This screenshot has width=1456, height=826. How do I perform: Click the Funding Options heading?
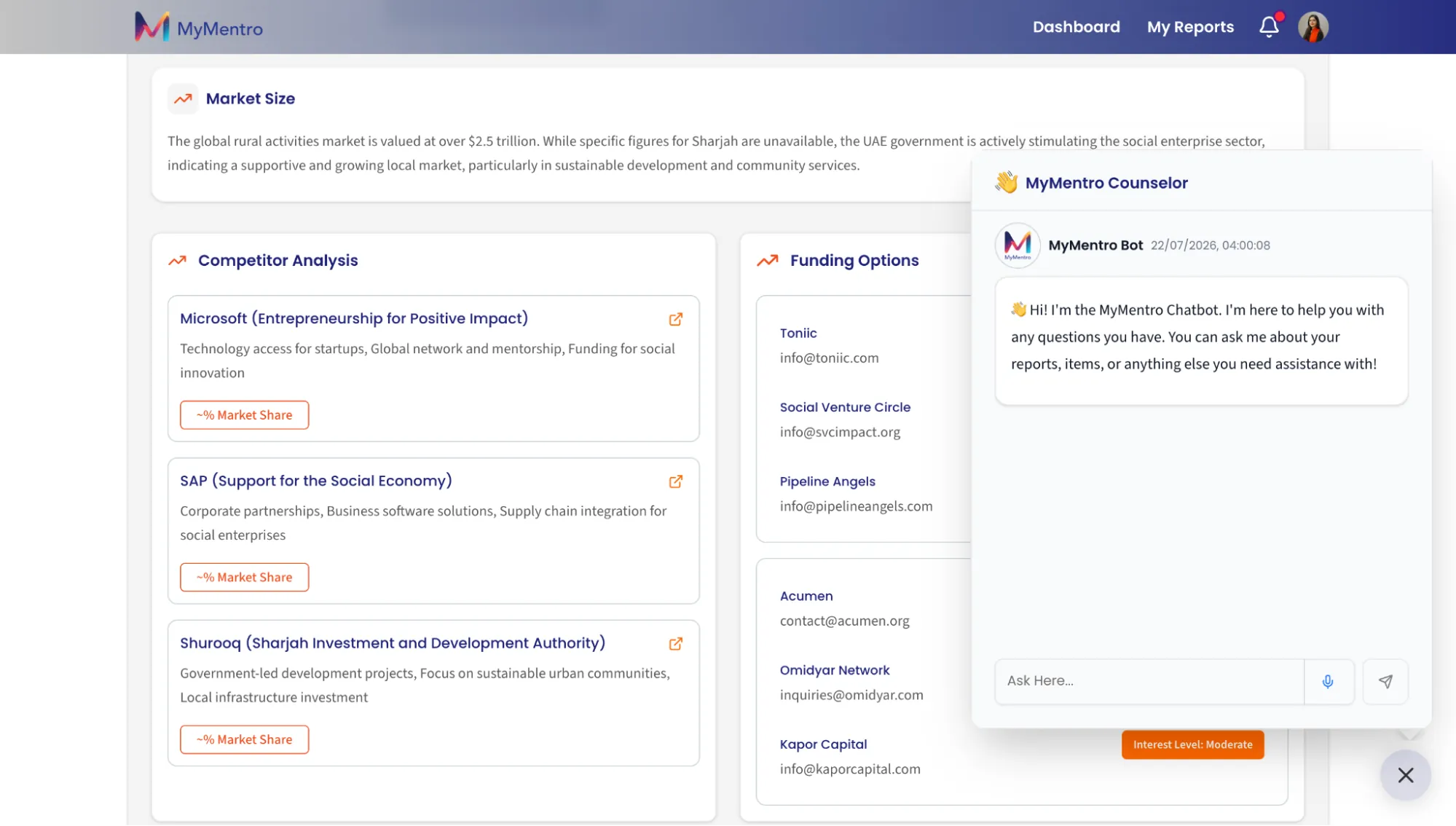pos(854,260)
